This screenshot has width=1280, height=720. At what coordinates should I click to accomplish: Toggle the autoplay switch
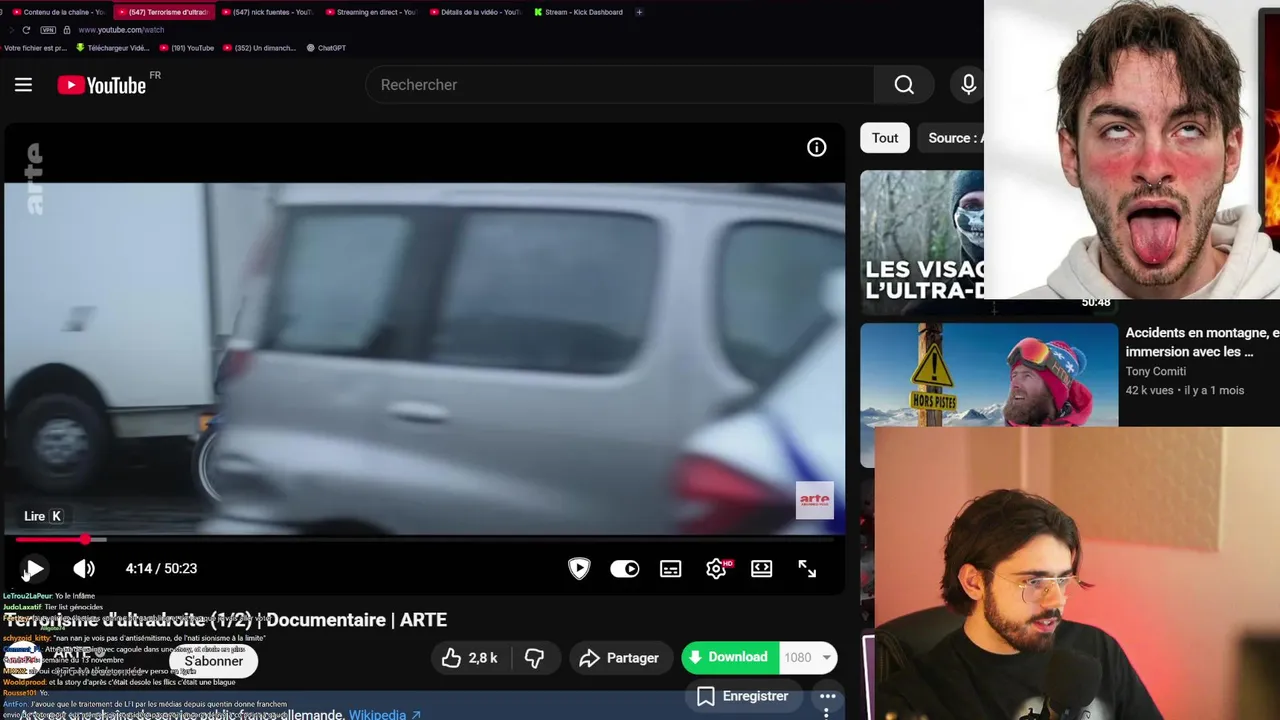click(x=625, y=569)
